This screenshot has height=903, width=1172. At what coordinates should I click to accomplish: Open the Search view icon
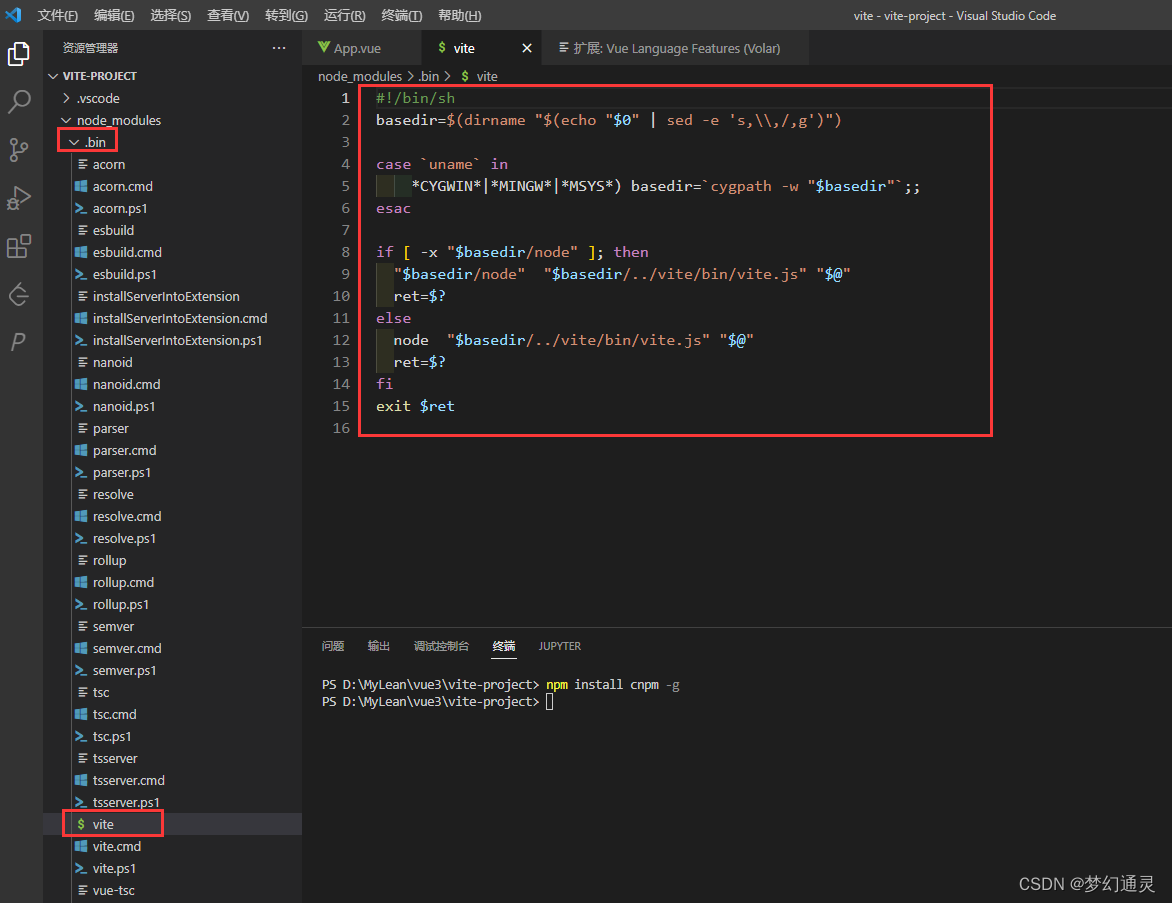19,102
